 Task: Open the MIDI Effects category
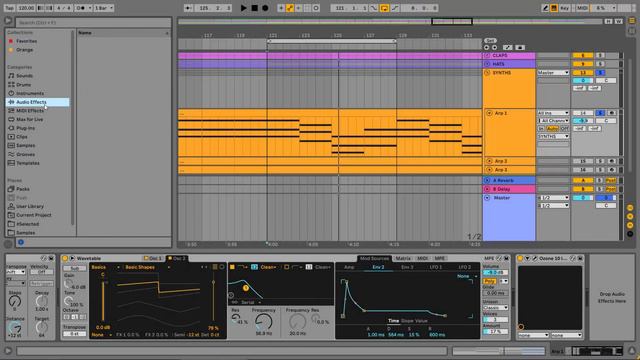point(30,111)
